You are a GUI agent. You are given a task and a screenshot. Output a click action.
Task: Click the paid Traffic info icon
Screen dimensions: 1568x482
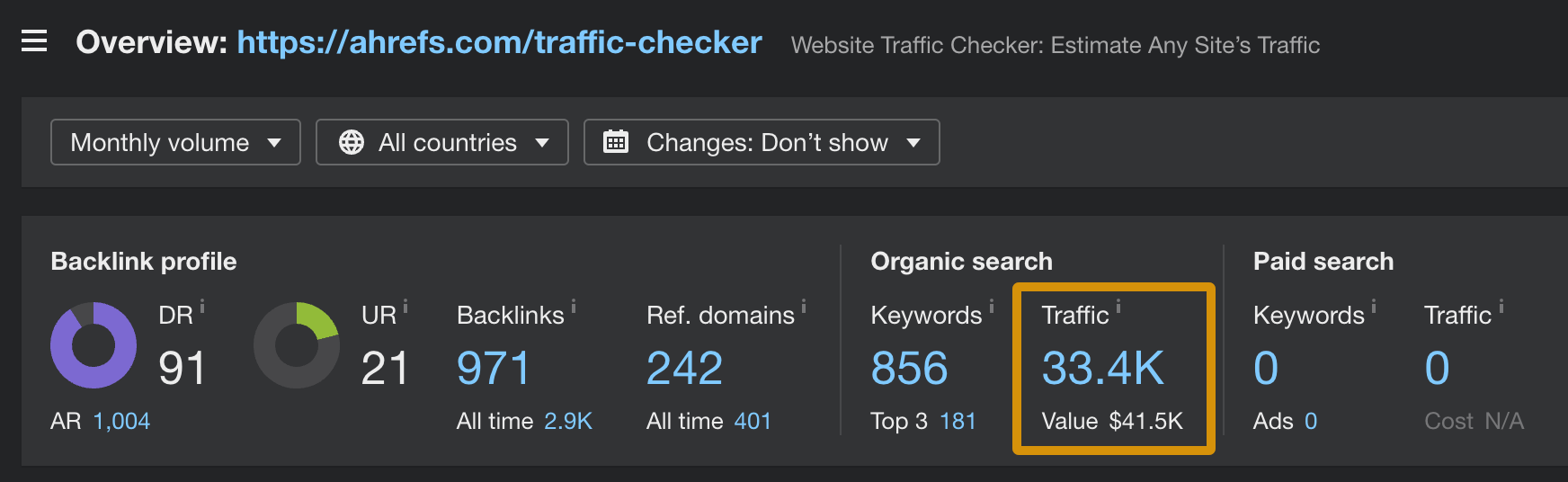1501,306
